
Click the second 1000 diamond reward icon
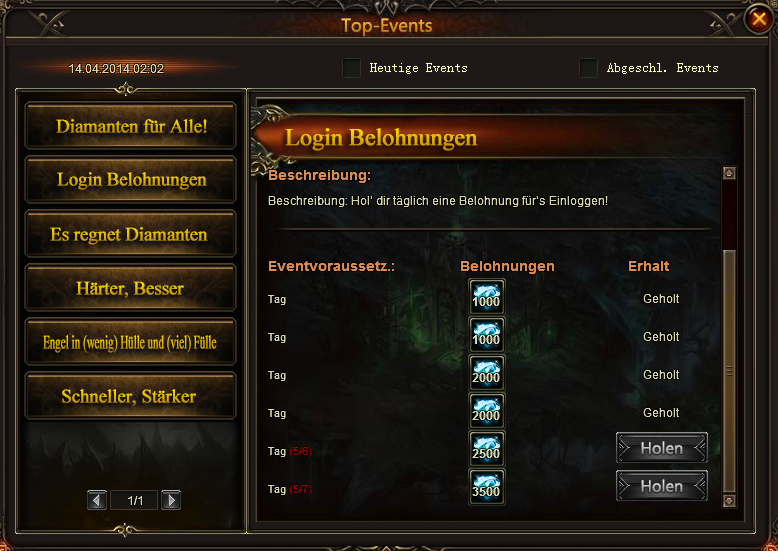(487, 335)
